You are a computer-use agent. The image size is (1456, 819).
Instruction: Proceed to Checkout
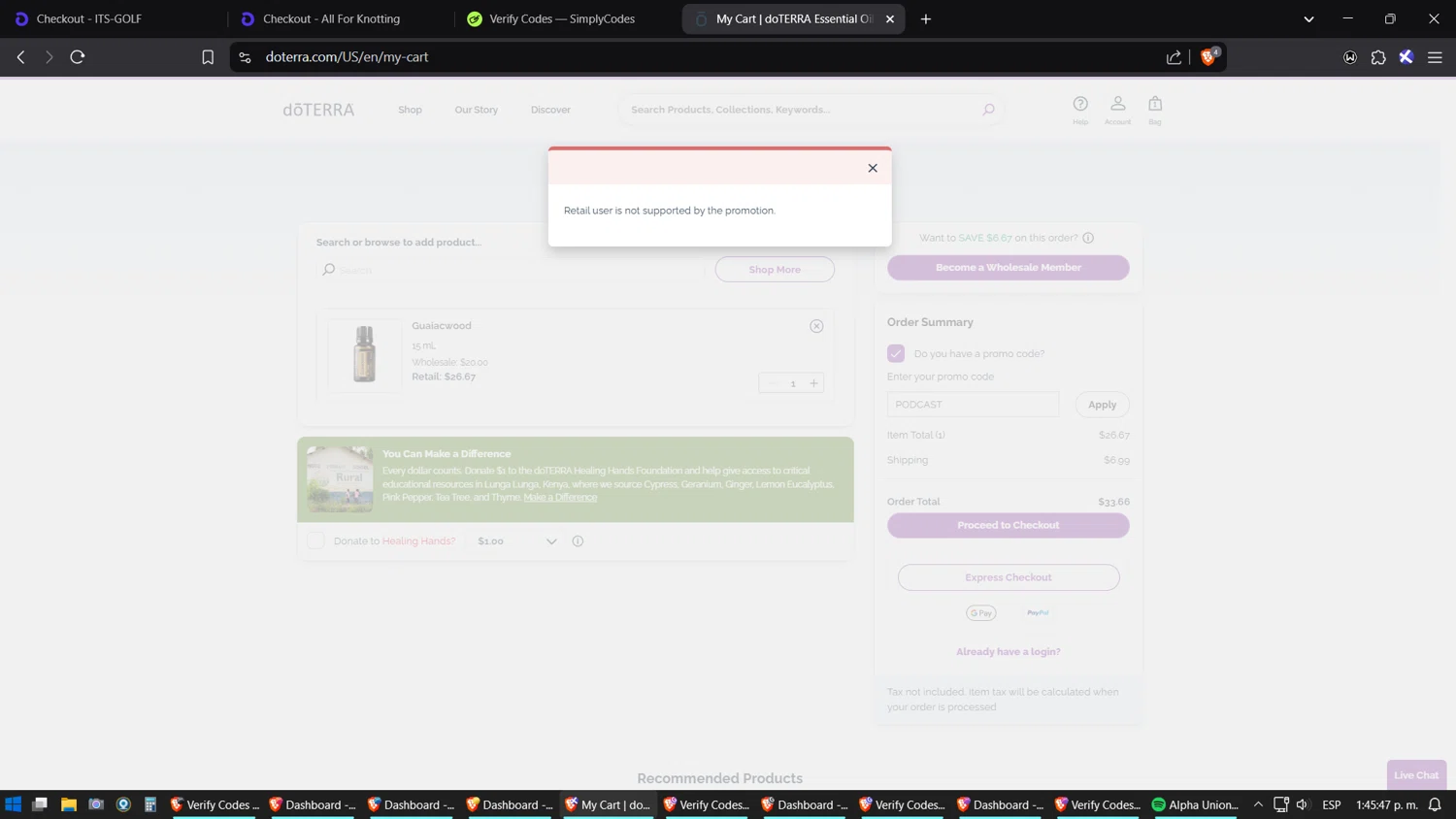point(1008,525)
